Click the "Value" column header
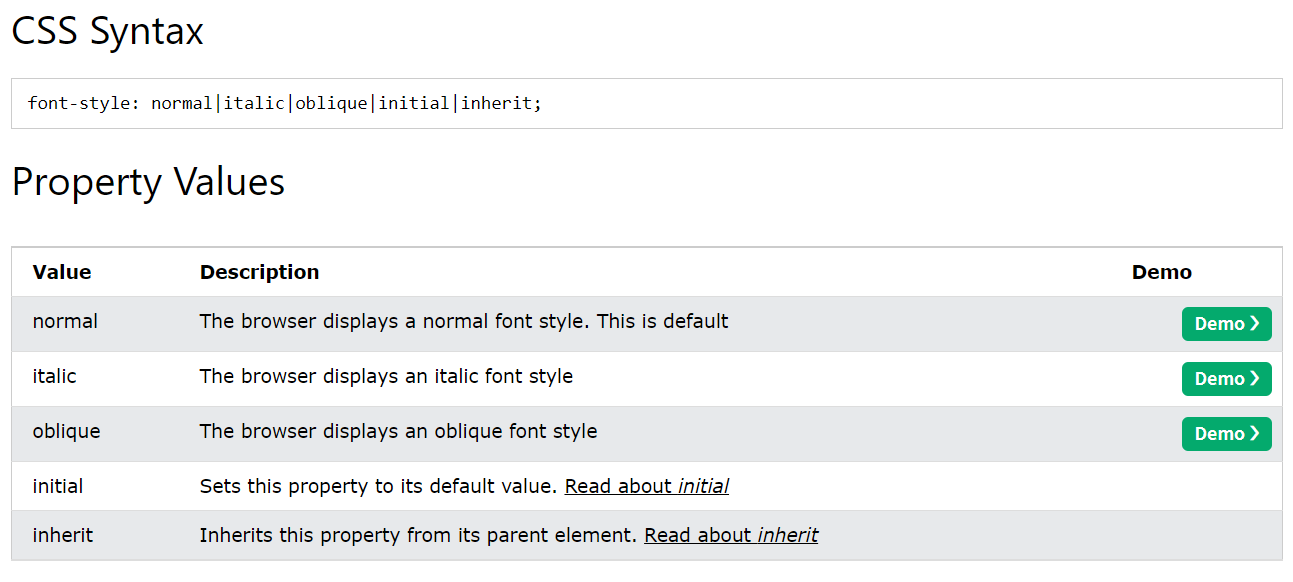1293x582 pixels. (x=62, y=272)
